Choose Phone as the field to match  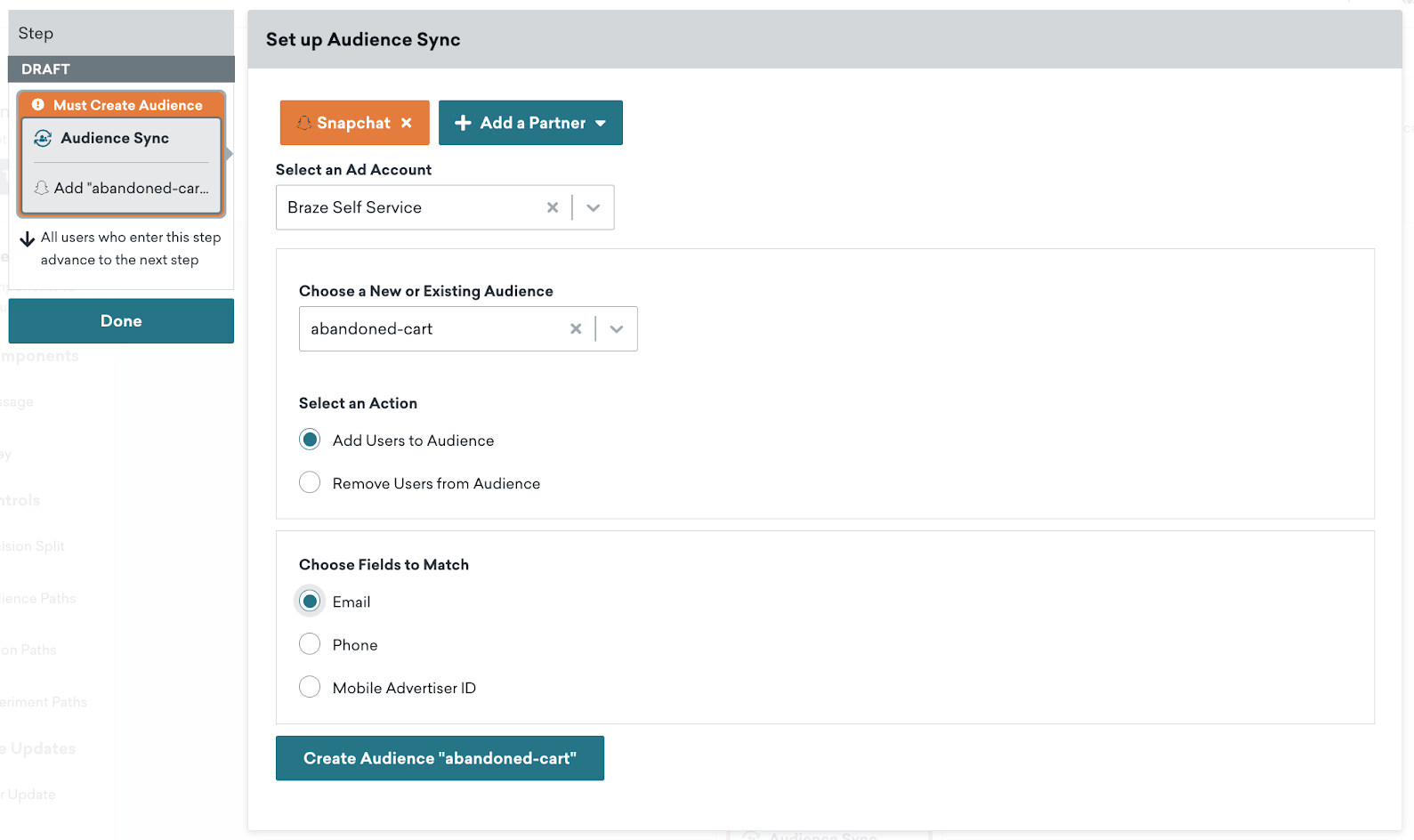[310, 644]
